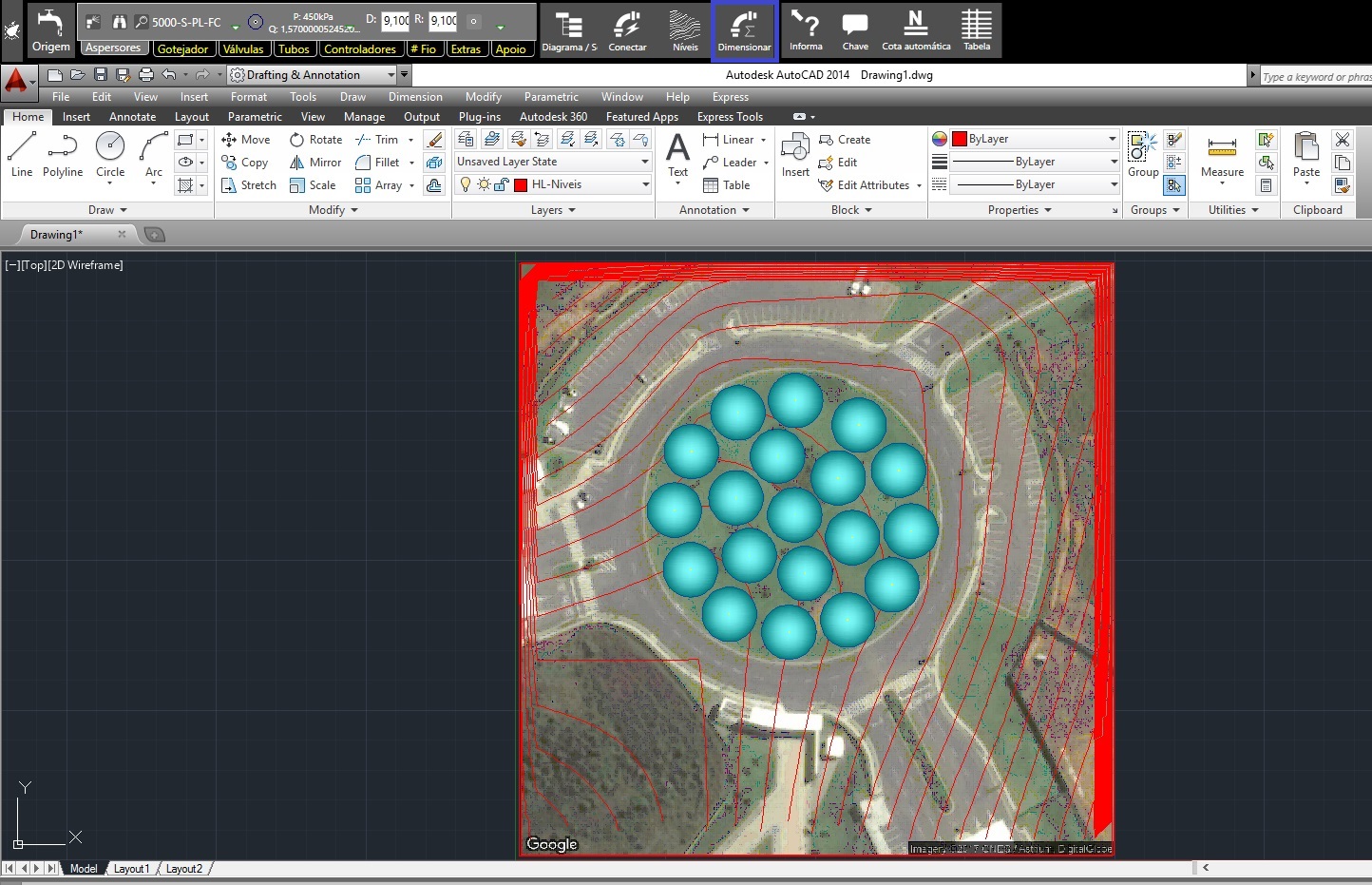Select the Arc tool
The width and height of the screenshot is (1372, 885).
point(153,157)
